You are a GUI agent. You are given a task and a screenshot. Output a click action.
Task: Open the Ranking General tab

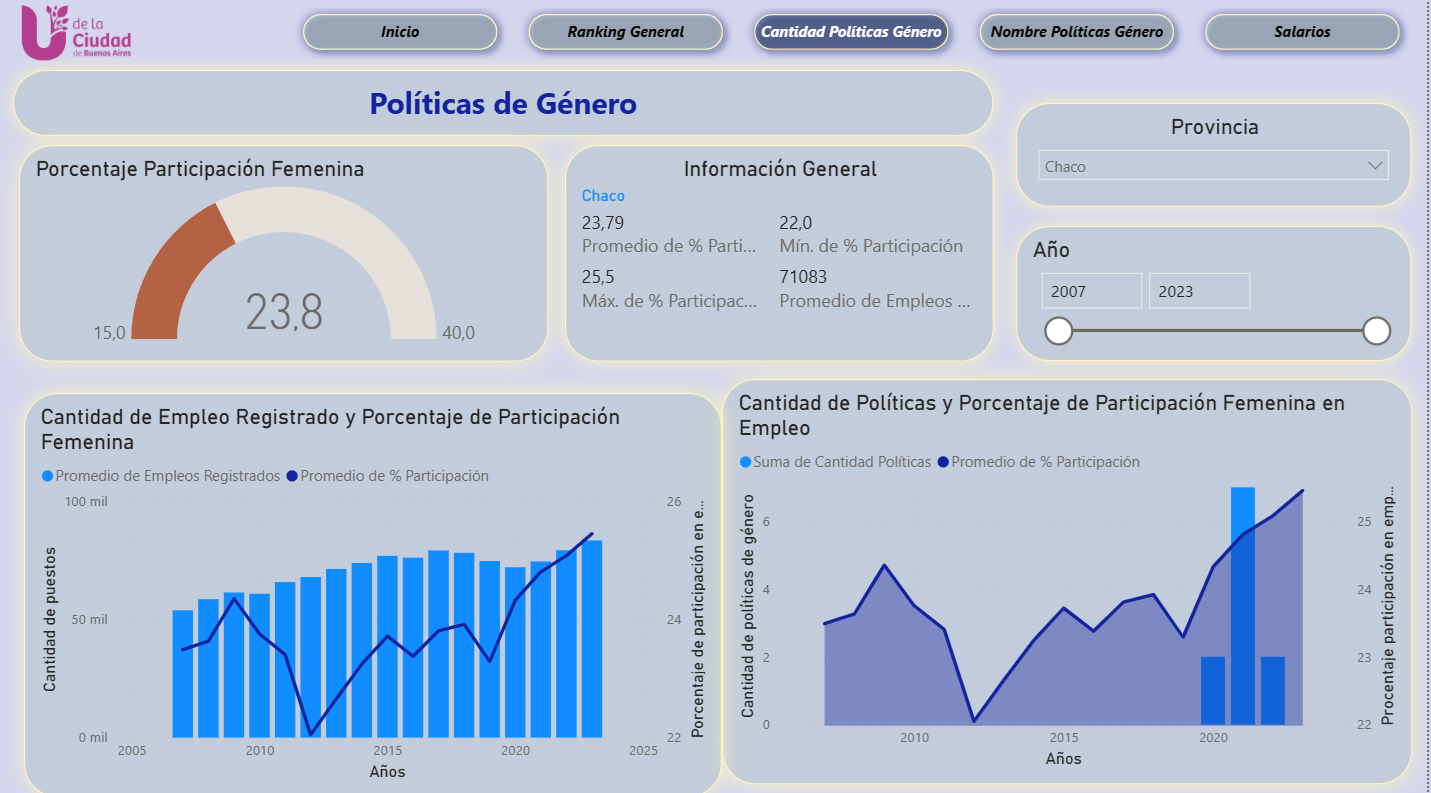tap(625, 32)
